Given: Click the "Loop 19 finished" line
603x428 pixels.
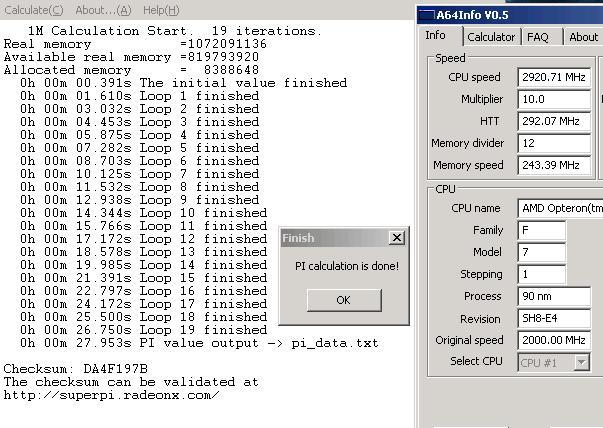Looking at the screenshot, I should [144, 330].
